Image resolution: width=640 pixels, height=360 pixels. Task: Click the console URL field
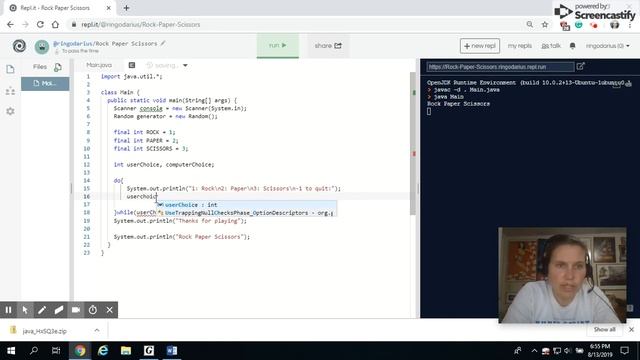click(500, 67)
